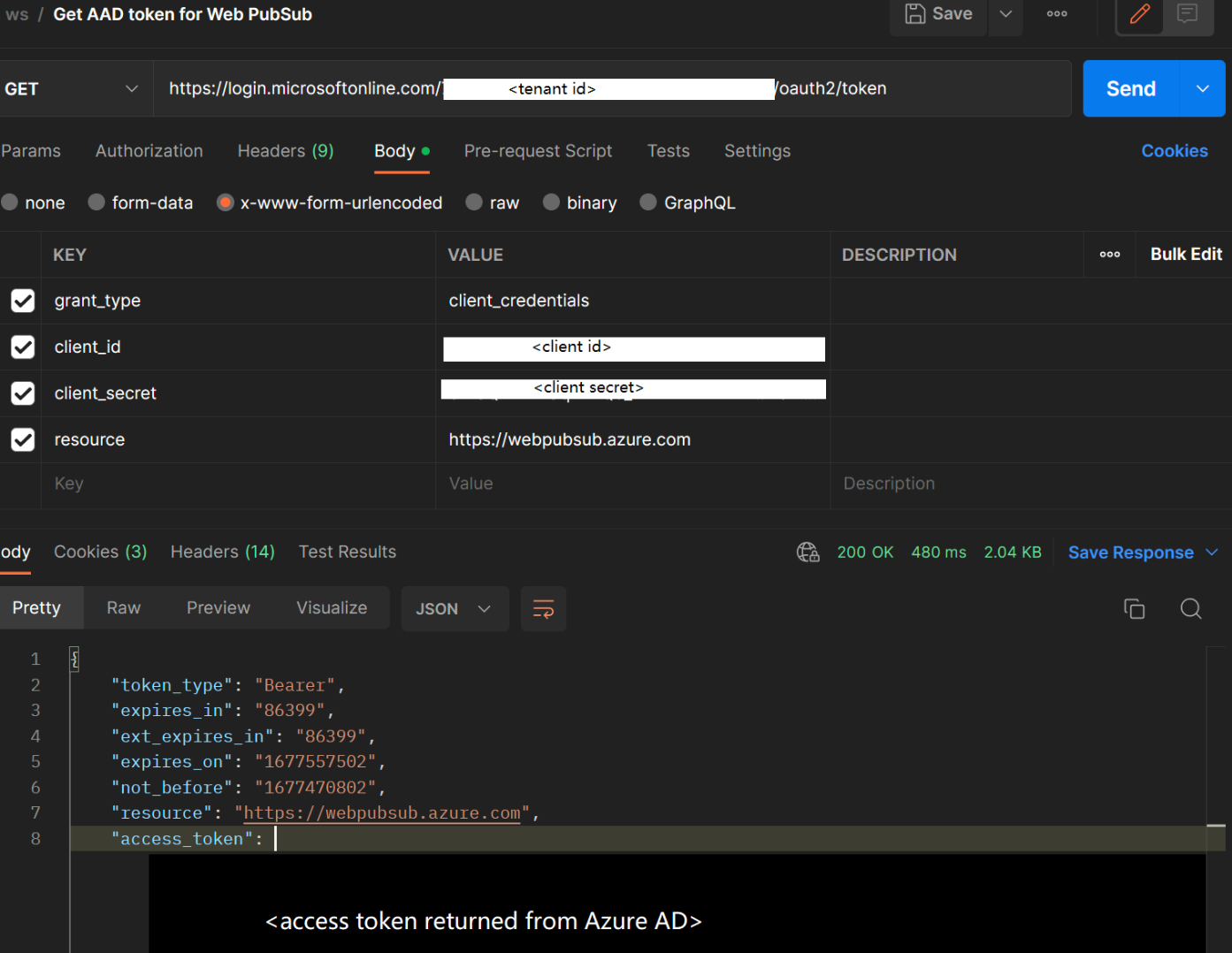Viewport: 1232px width, 953px height.
Task: Open the comments icon
Action: coord(1187,13)
